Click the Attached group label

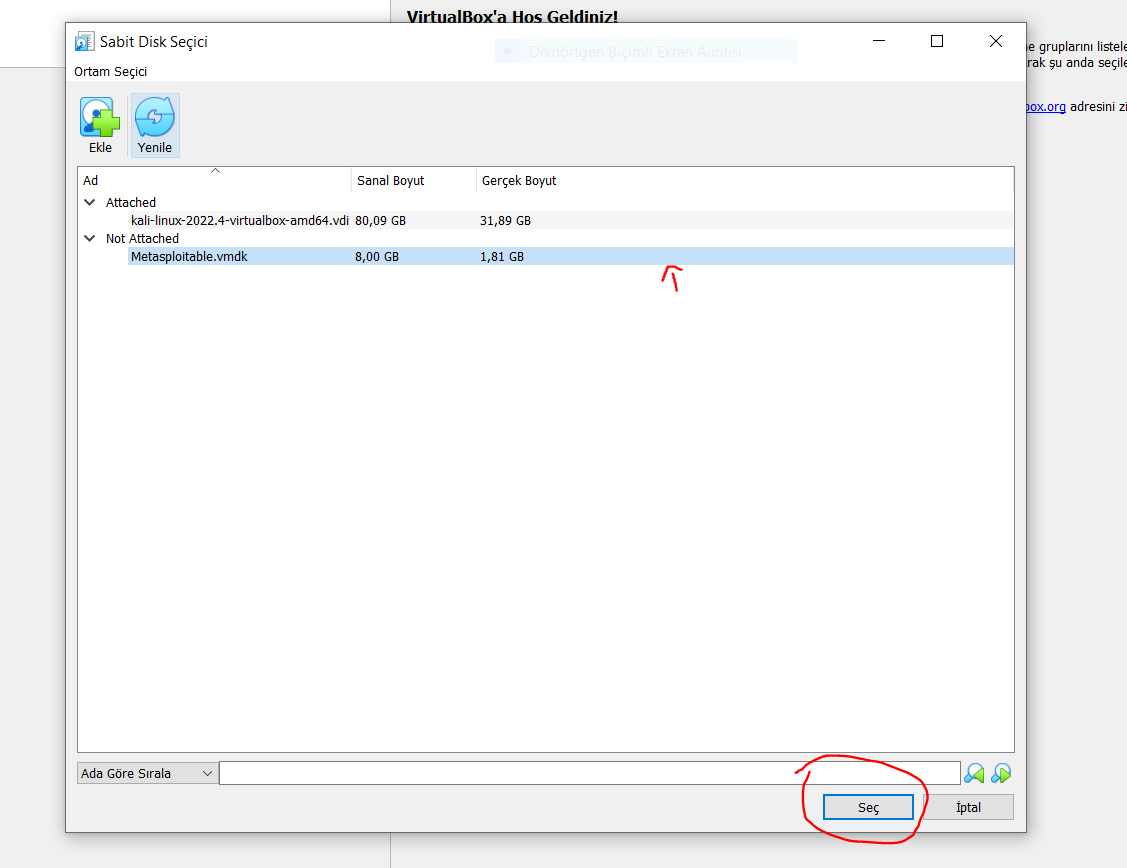click(x=131, y=203)
